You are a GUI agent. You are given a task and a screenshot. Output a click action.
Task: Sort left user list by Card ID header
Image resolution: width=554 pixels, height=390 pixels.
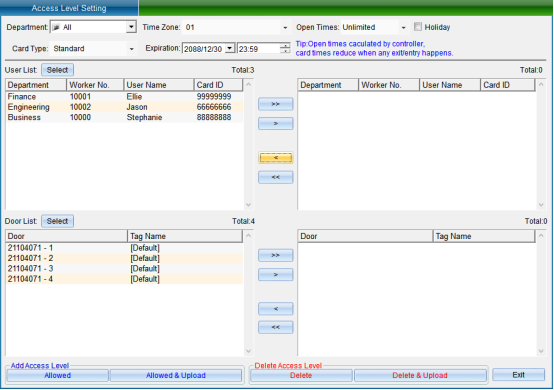point(218,85)
